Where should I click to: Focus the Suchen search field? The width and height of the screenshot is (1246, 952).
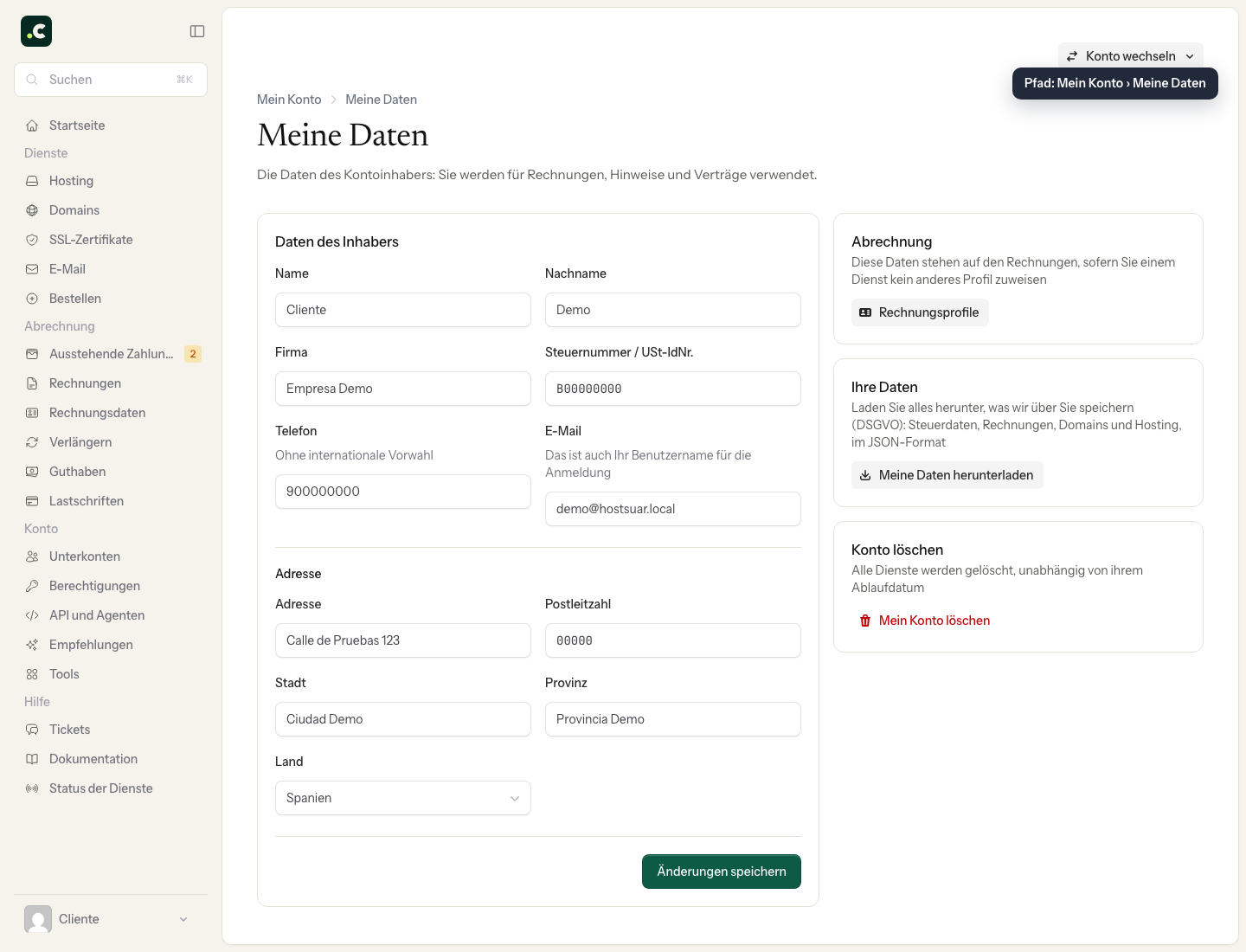[111, 80]
